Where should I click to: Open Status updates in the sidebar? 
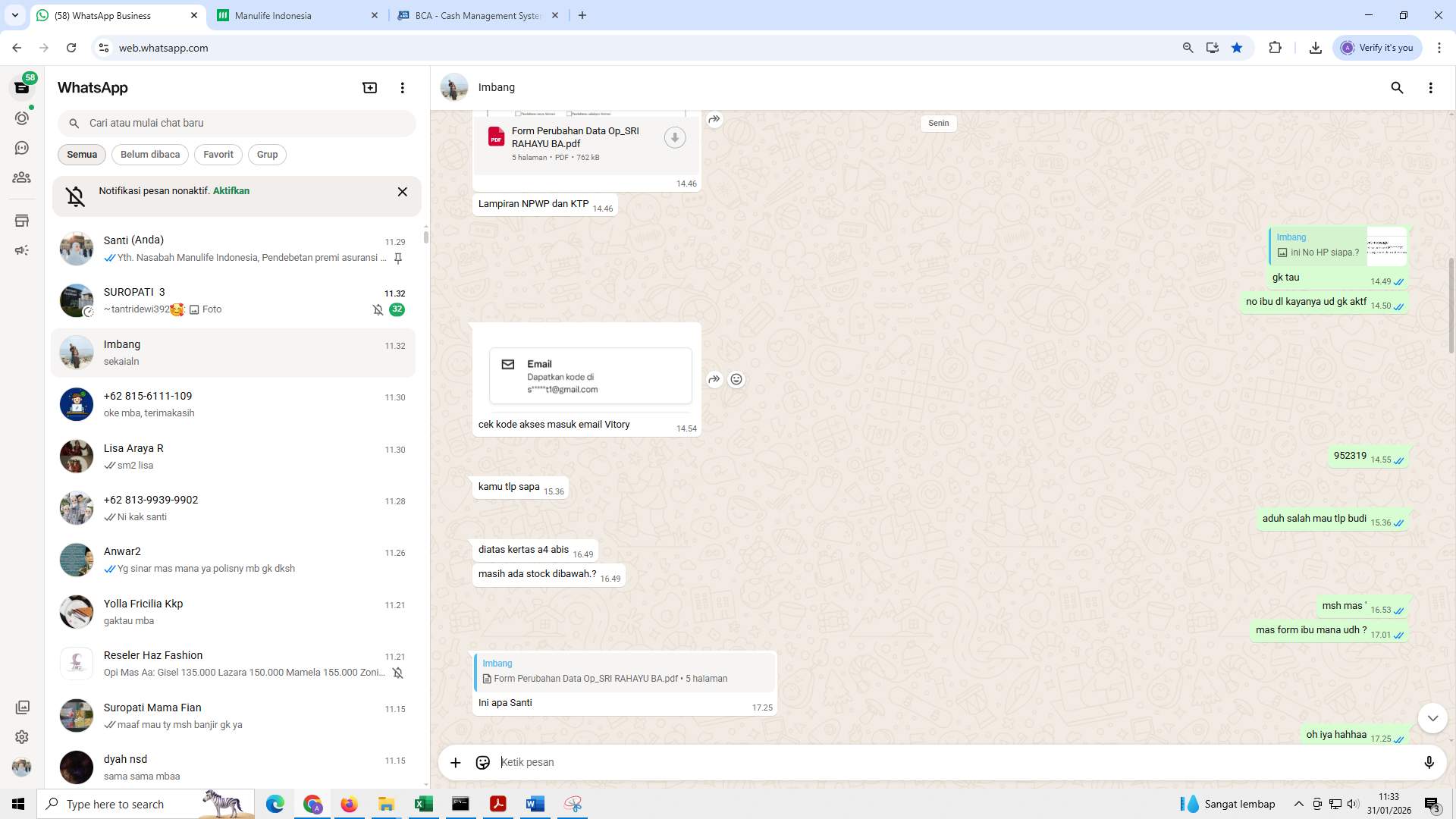point(22,118)
